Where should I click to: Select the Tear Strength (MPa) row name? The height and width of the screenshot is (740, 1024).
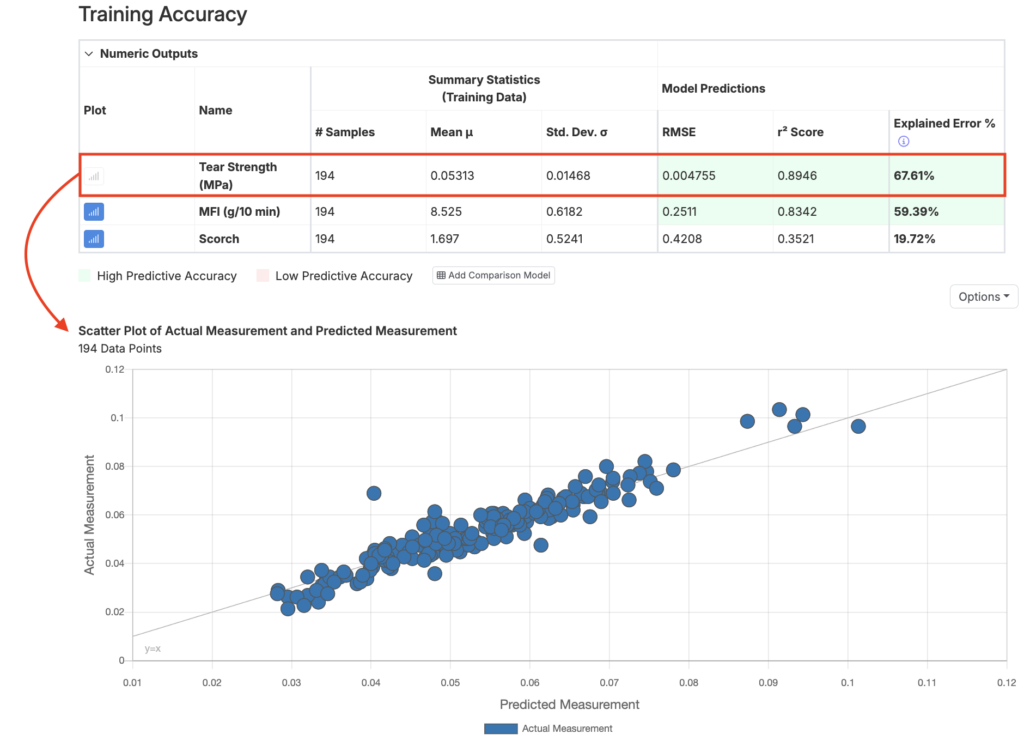tap(237, 175)
